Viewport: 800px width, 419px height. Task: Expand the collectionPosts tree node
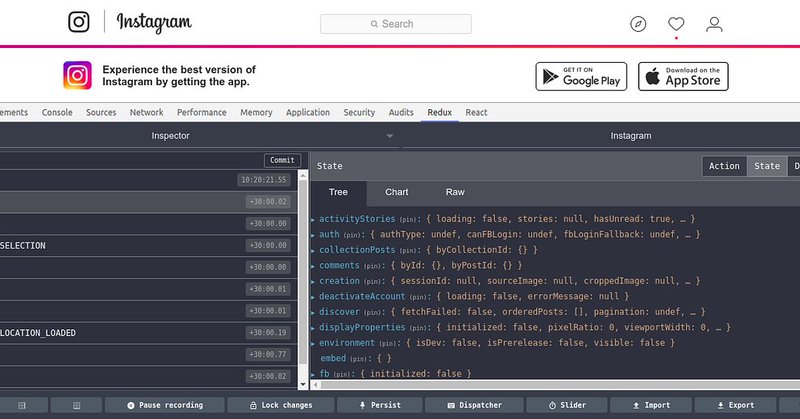pos(313,251)
